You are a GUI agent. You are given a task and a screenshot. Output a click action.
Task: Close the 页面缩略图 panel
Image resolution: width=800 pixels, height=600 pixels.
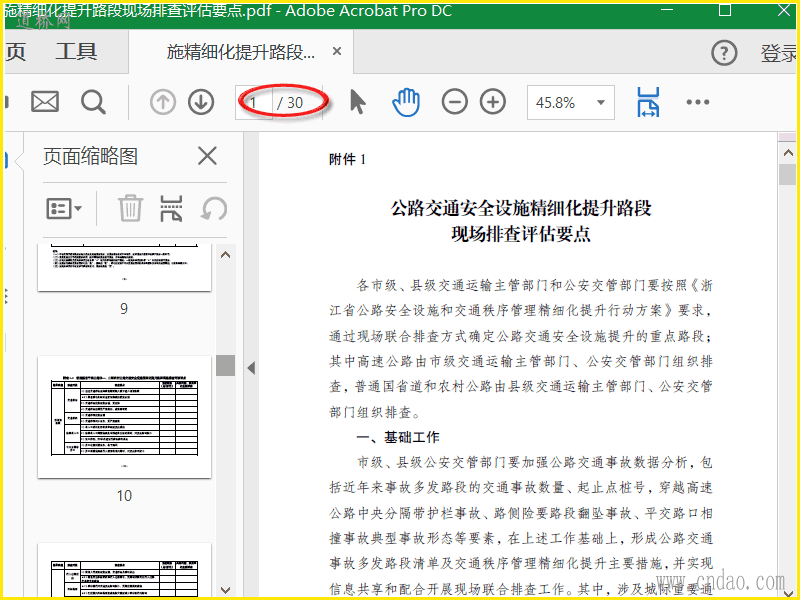[207, 156]
